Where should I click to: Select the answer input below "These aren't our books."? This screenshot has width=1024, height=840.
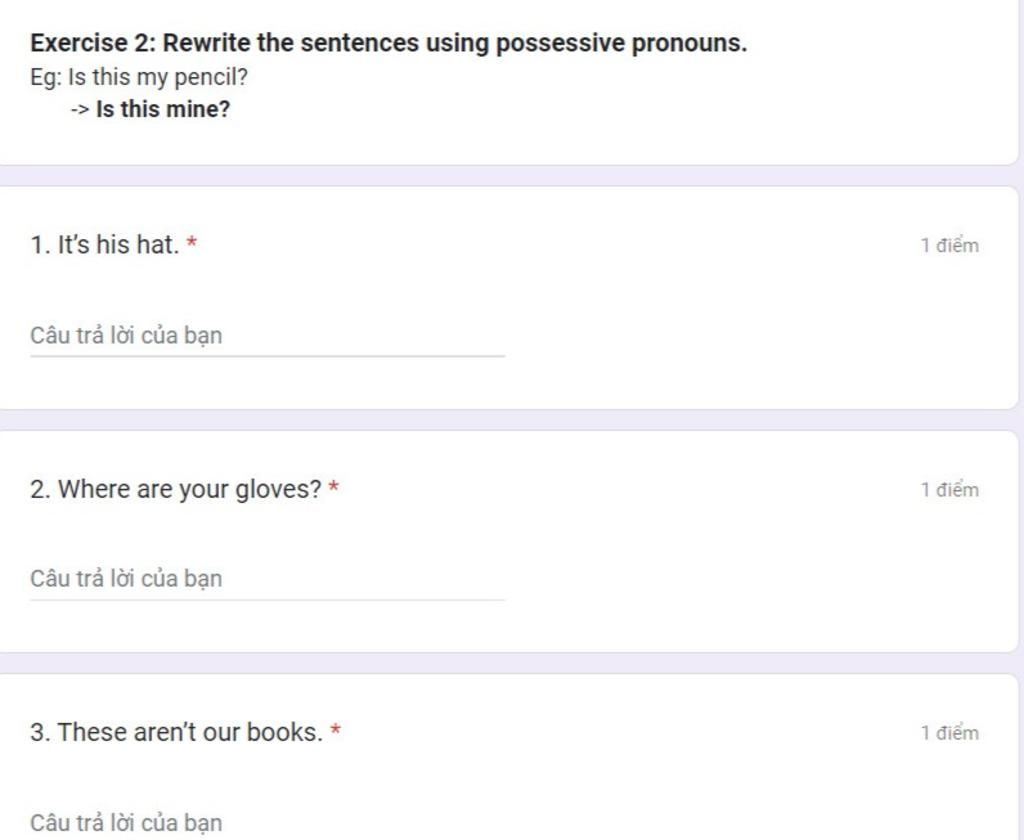[x=267, y=823]
